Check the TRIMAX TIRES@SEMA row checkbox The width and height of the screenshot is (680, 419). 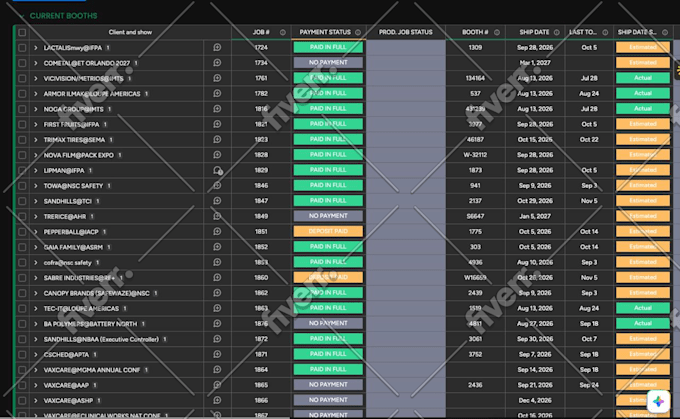[22, 140]
